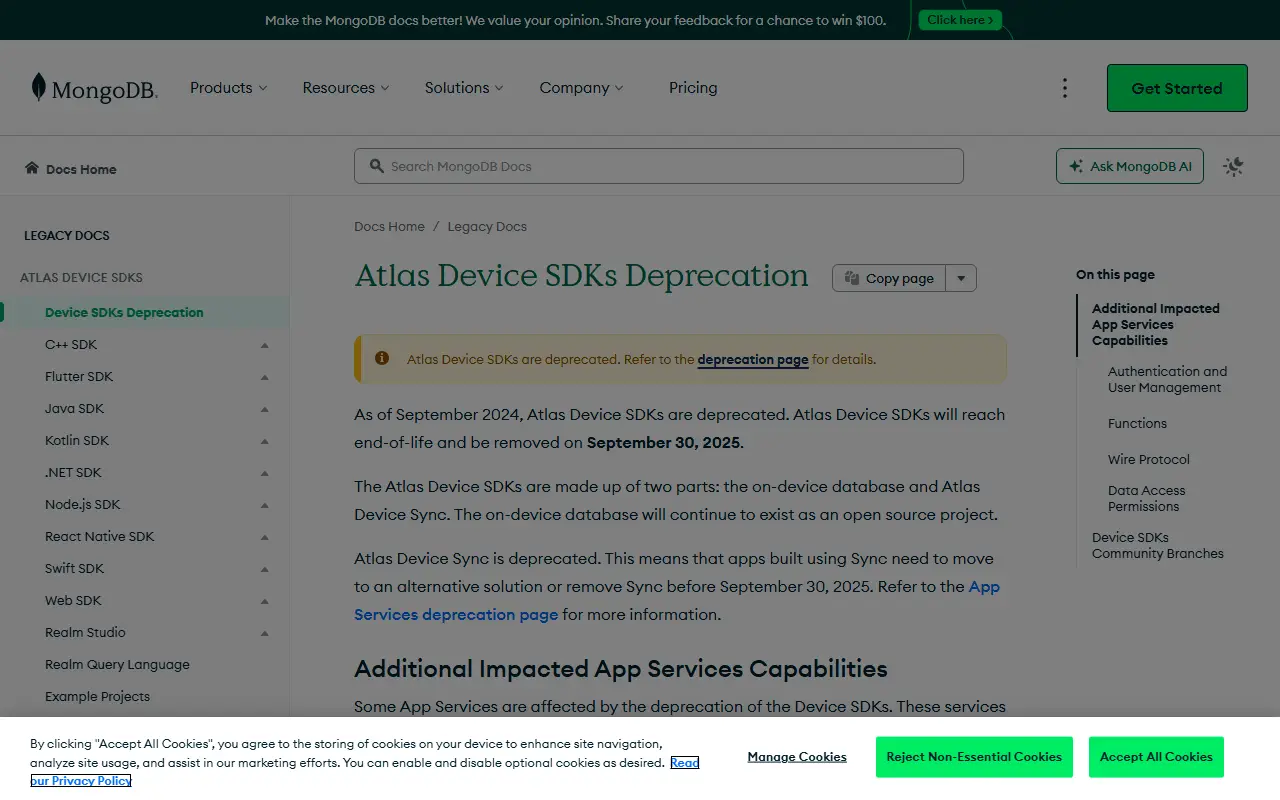
Task: Expand the Web SDK section
Action: click(265, 601)
